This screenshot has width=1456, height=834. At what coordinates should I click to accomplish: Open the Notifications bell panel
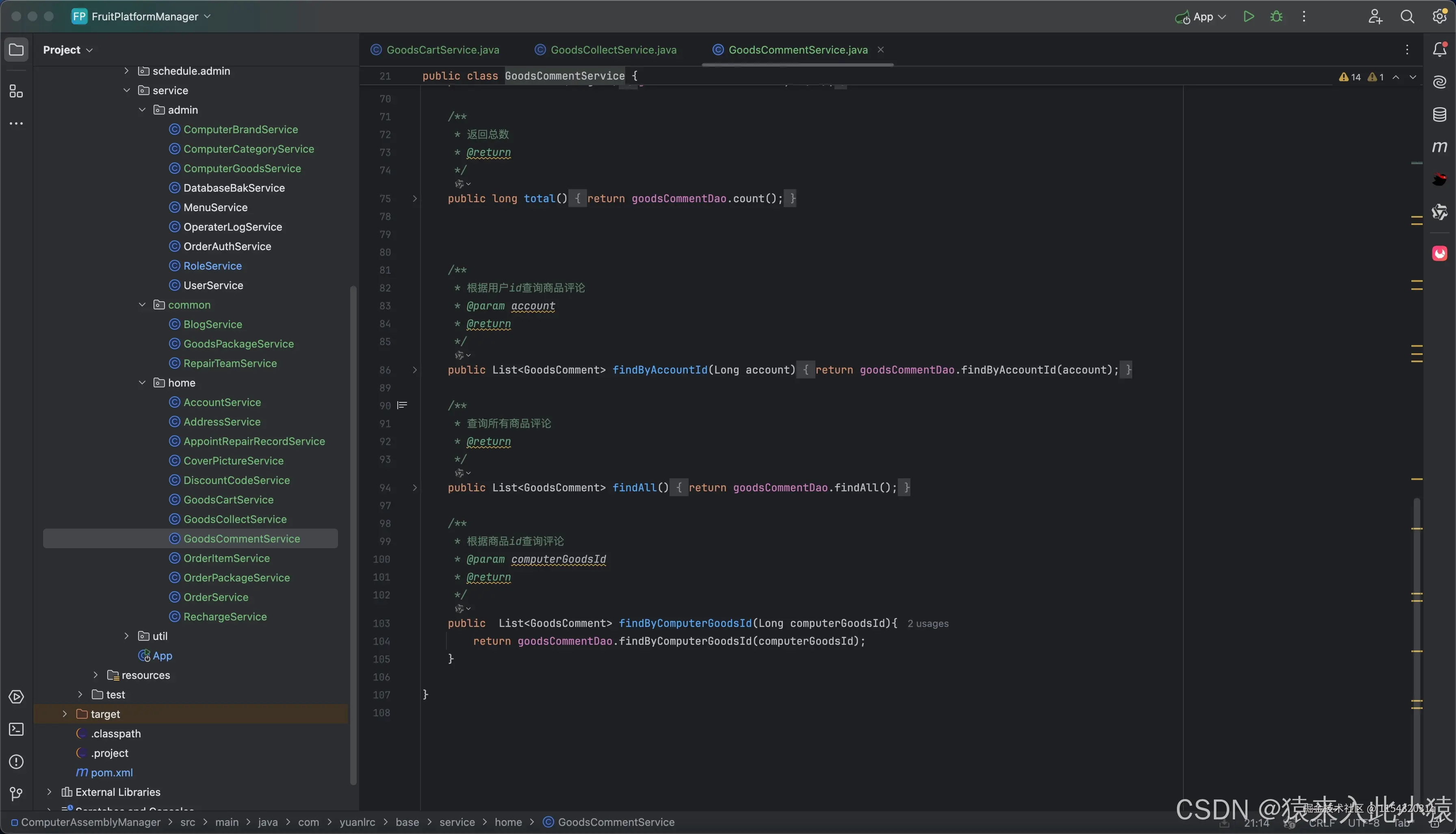(x=1439, y=50)
